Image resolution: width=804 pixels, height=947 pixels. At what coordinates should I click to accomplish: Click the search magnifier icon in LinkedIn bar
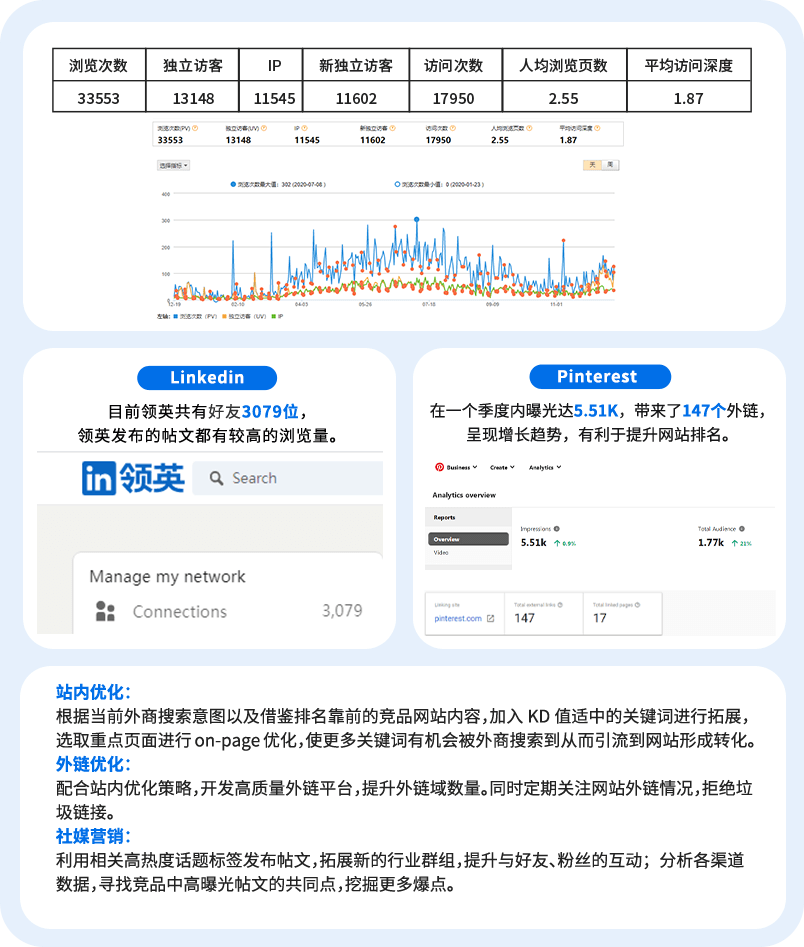tap(216, 478)
